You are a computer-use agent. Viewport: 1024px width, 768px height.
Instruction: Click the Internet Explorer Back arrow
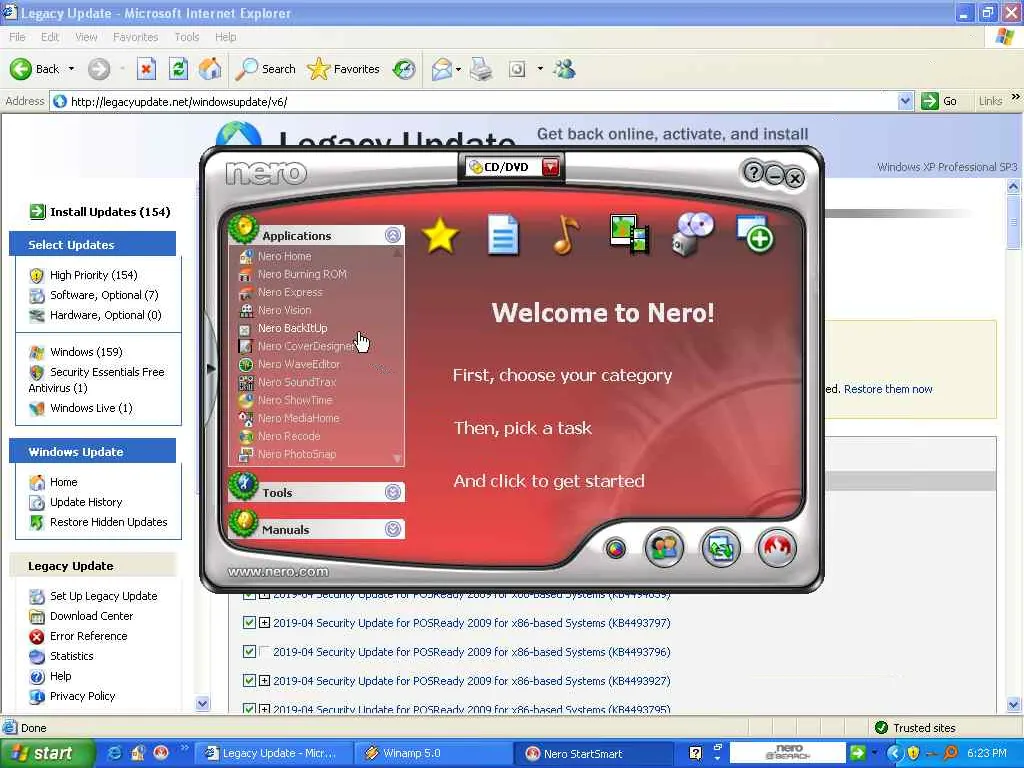point(20,69)
